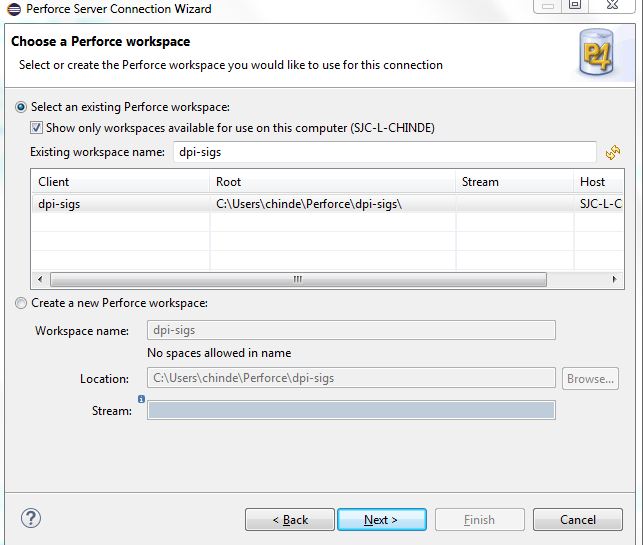Sort by the Stream column header
The height and width of the screenshot is (545, 643).
514,182
